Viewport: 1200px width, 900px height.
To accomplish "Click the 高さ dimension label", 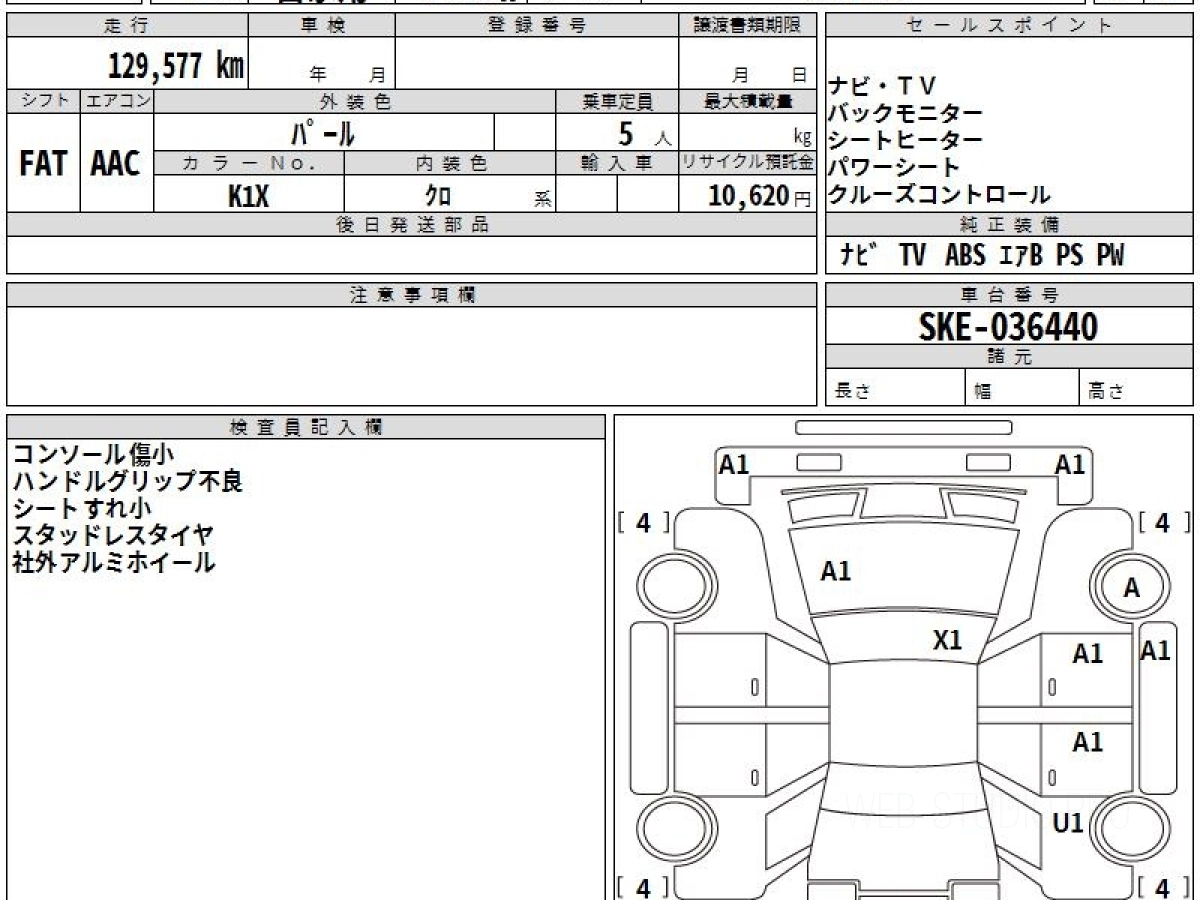I will [1107, 393].
